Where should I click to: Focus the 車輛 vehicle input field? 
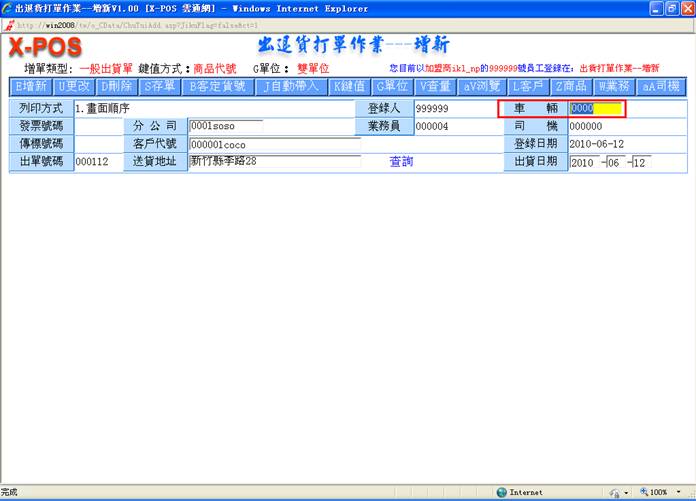pos(596,108)
